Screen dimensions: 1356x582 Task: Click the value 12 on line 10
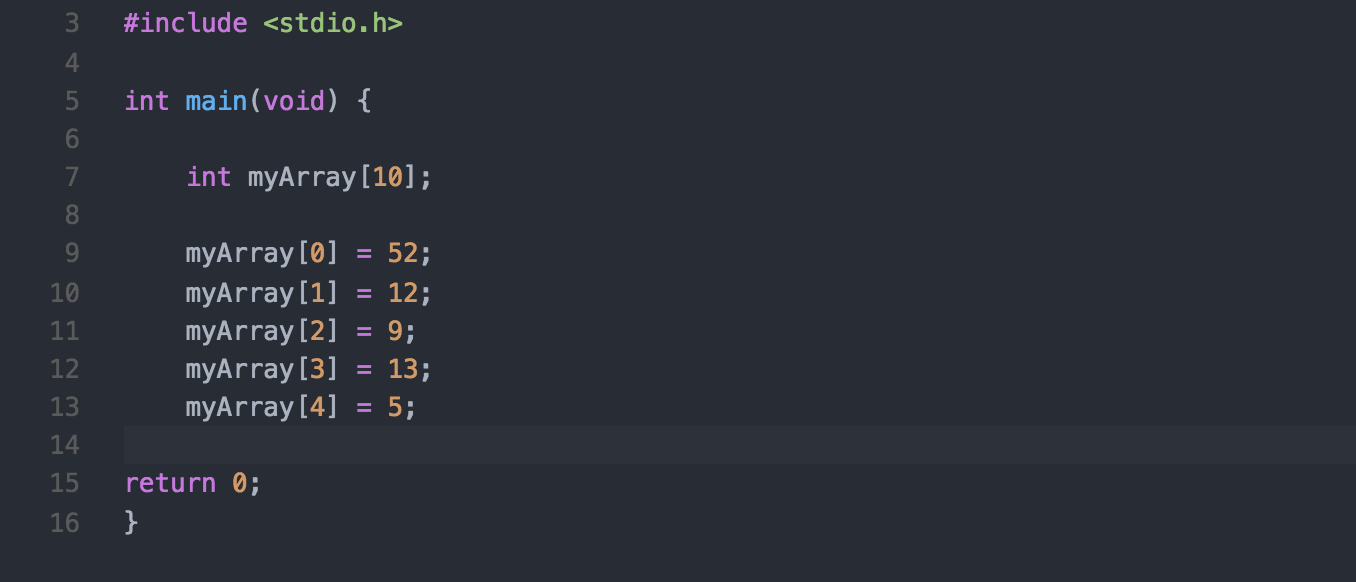pos(402,293)
